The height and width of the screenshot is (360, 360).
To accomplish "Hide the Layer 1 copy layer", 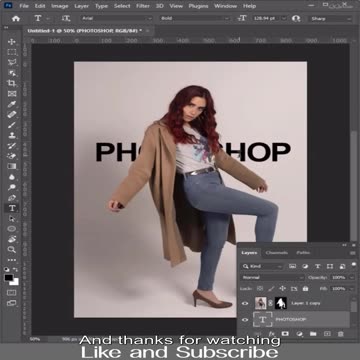I will pyautogui.click(x=245, y=303).
